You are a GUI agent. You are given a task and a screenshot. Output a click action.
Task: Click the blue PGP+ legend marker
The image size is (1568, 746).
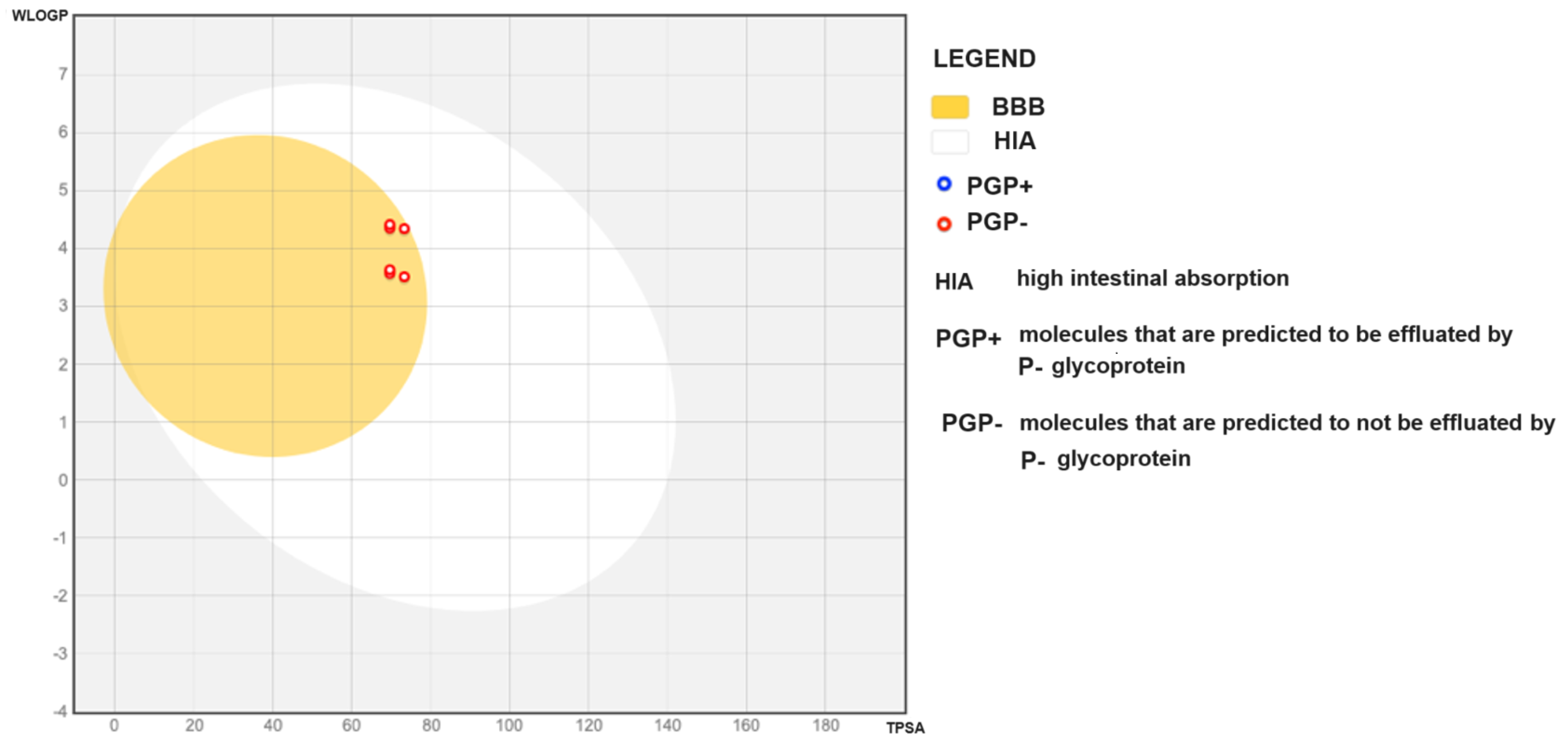coord(943,184)
